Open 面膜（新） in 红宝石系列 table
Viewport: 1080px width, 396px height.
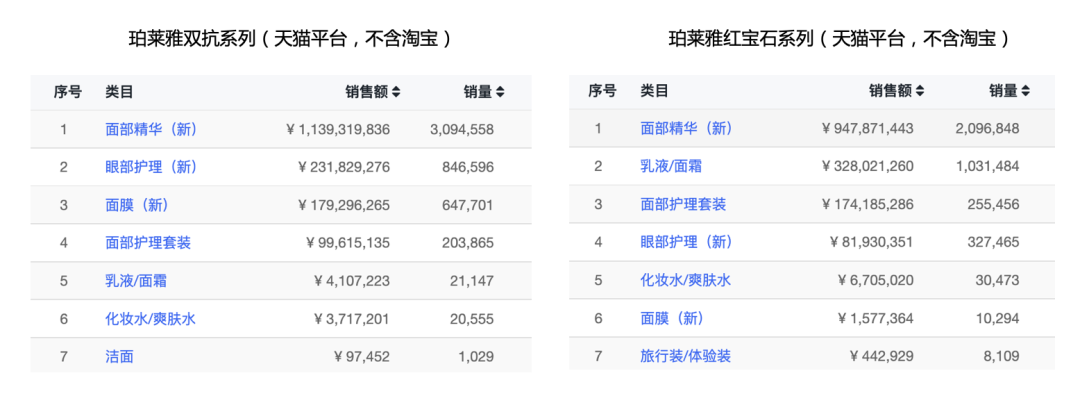point(672,318)
